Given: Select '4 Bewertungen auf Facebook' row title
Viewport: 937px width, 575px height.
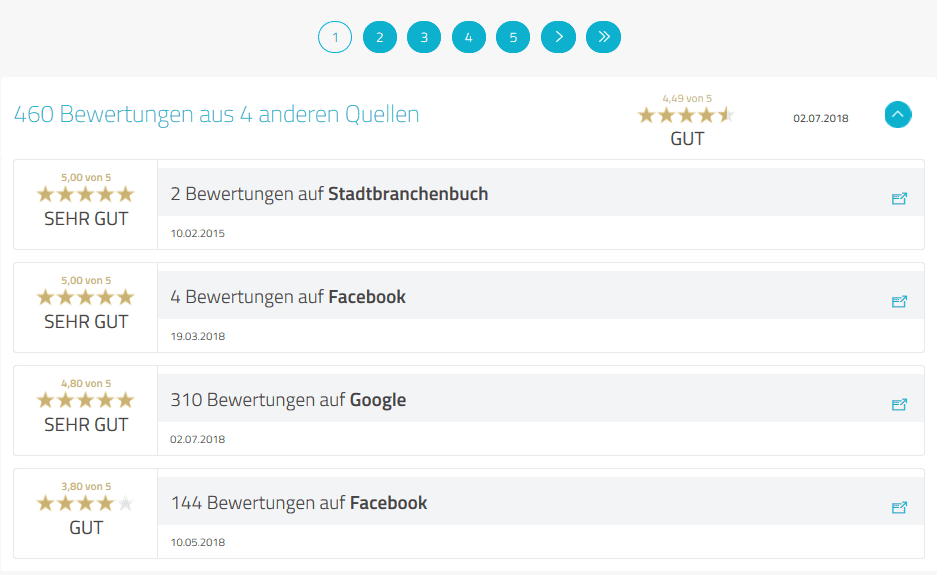Looking at the screenshot, I should (x=288, y=297).
